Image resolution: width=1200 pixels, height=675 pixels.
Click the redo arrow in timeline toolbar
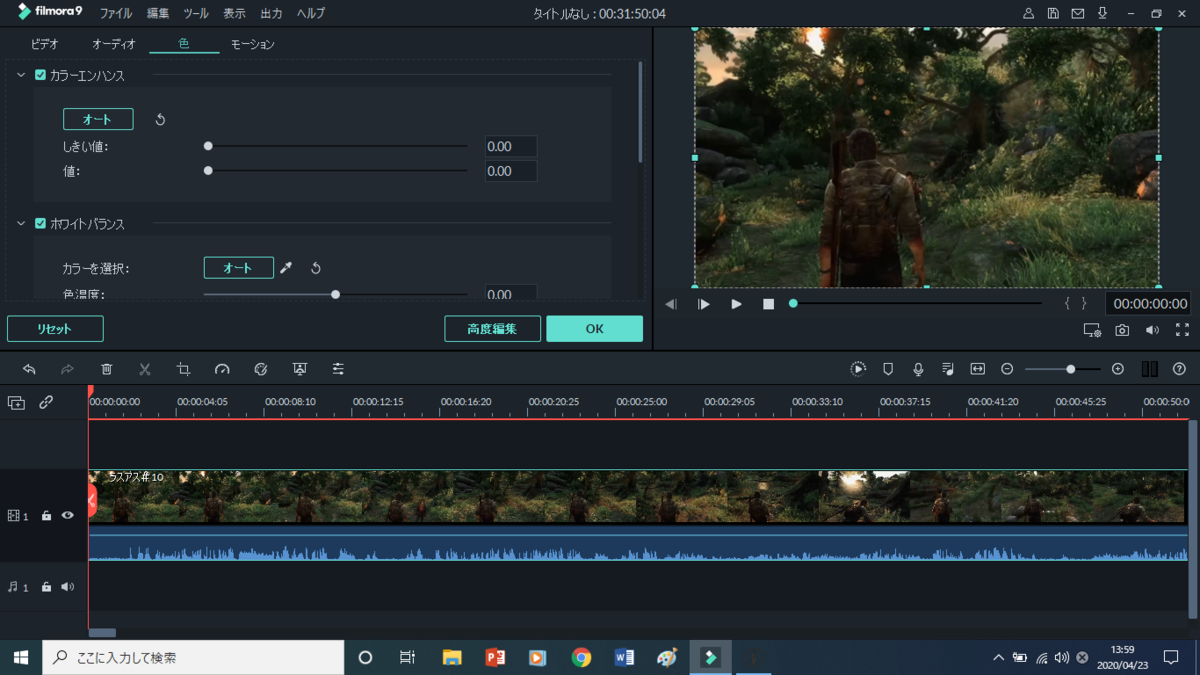pyautogui.click(x=67, y=369)
